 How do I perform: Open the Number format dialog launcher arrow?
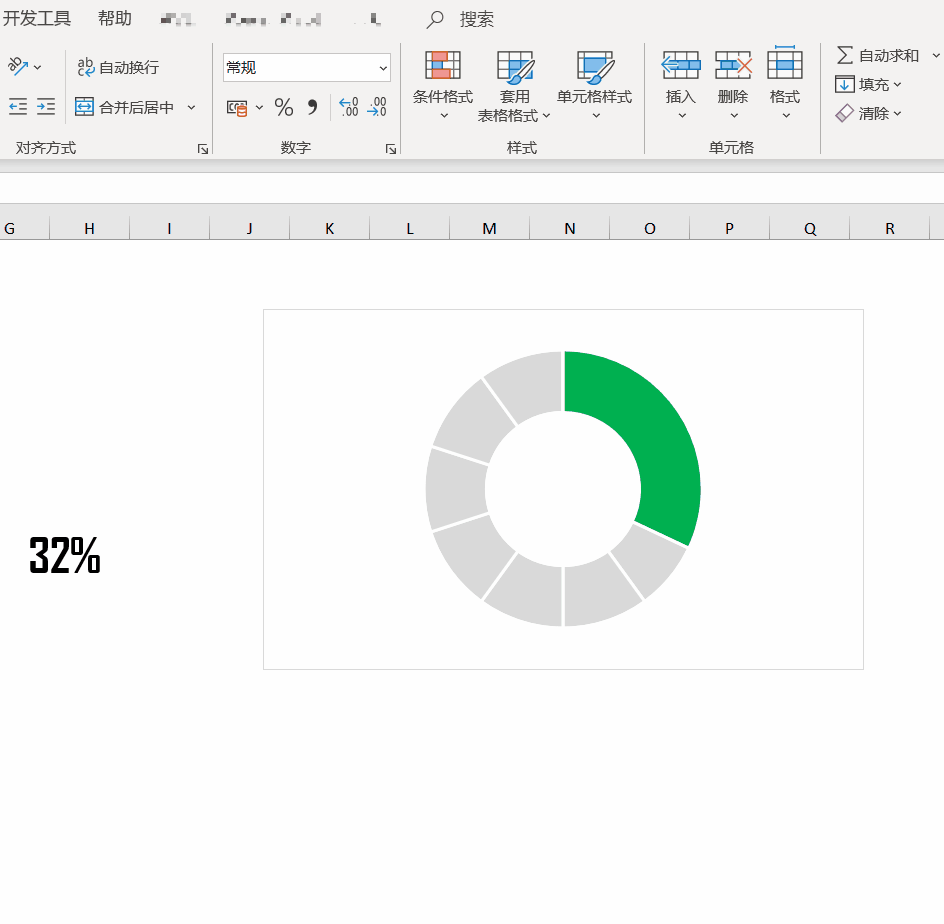pyautogui.click(x=390, y=148)
